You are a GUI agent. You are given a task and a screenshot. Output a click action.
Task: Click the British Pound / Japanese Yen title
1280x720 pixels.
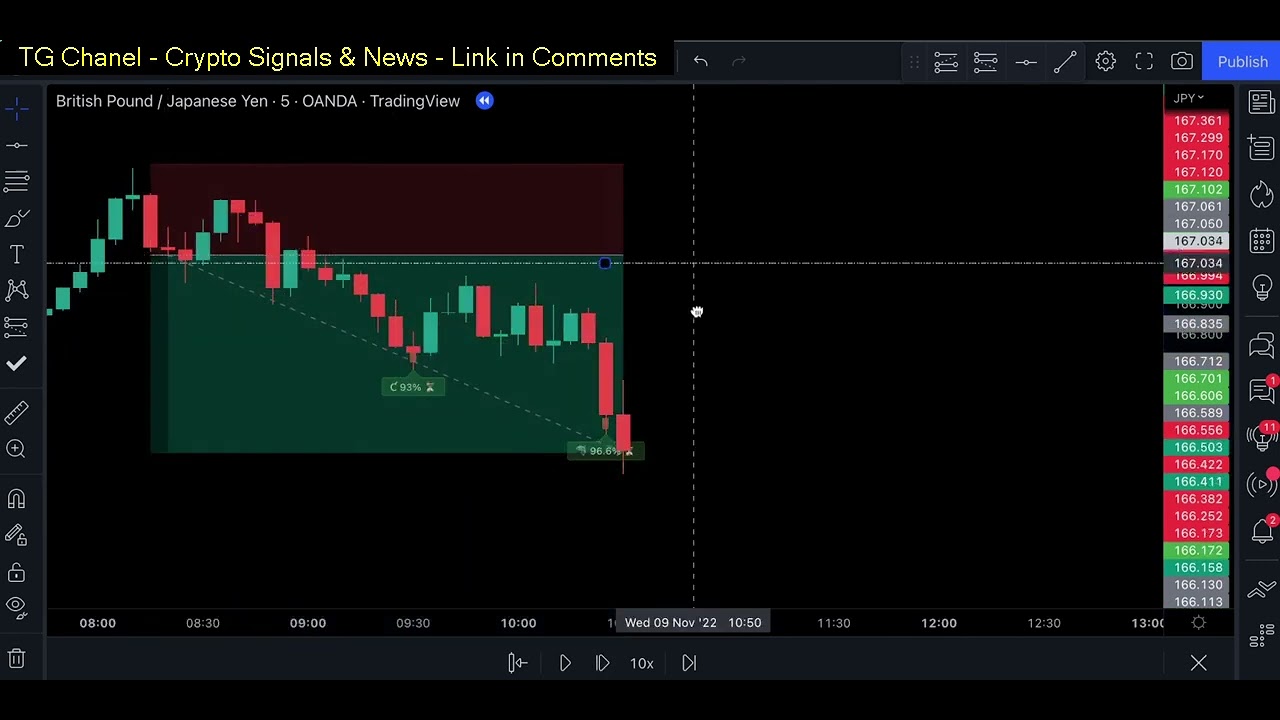tap(258, 101)
